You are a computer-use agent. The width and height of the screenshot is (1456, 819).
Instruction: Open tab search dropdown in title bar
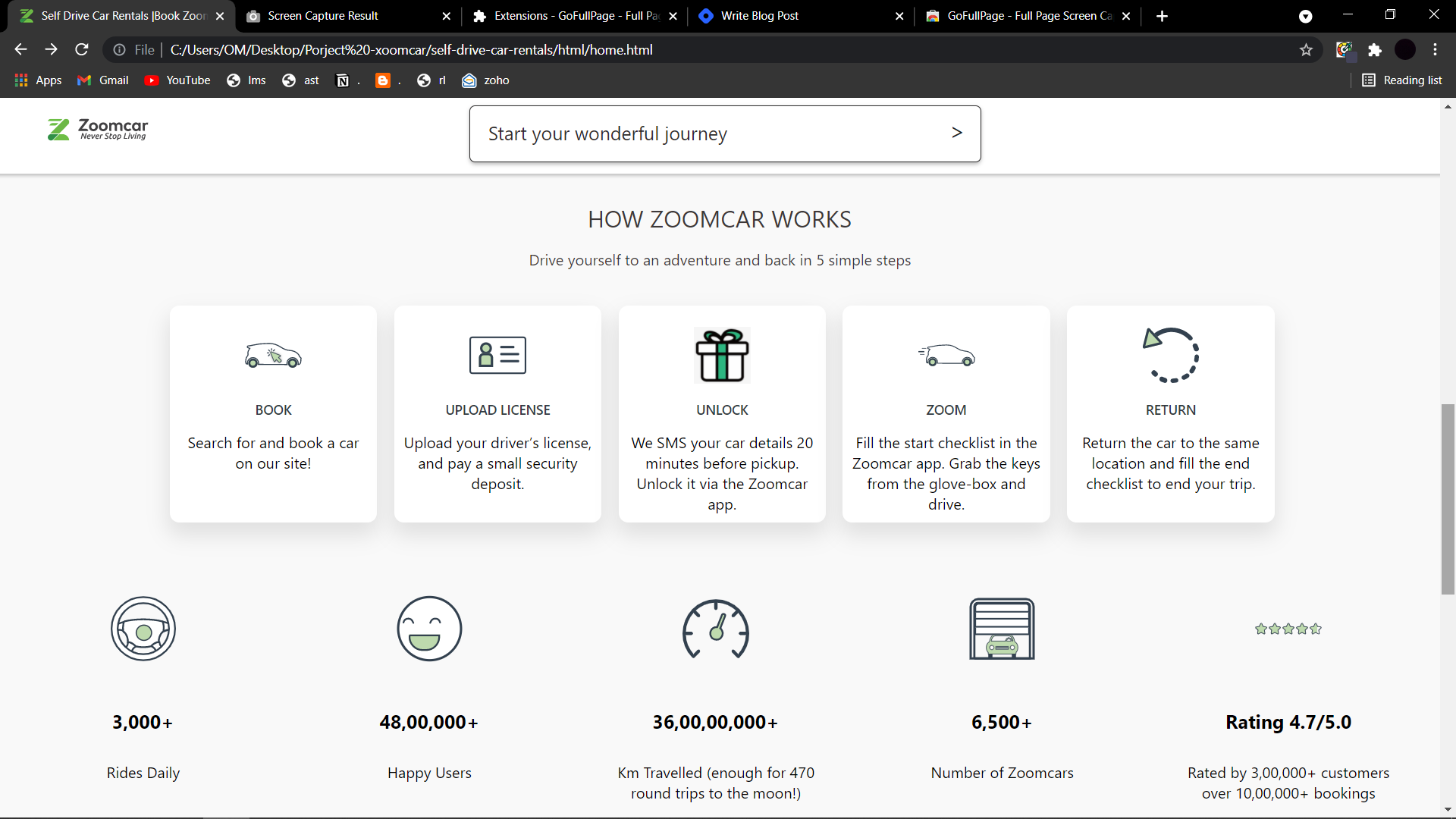pos(1305,16)
